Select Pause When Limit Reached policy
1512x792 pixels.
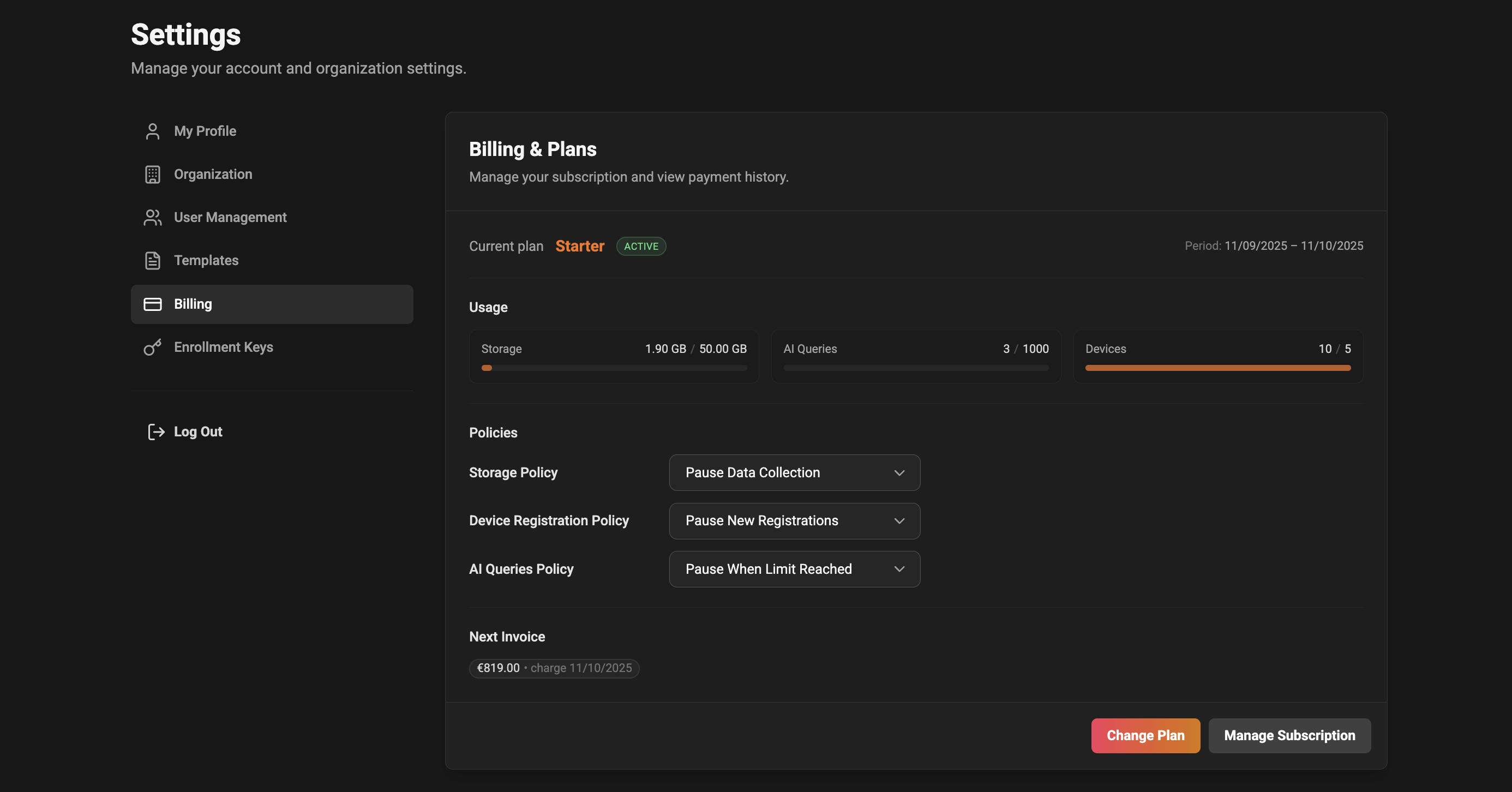pos(794,569)
